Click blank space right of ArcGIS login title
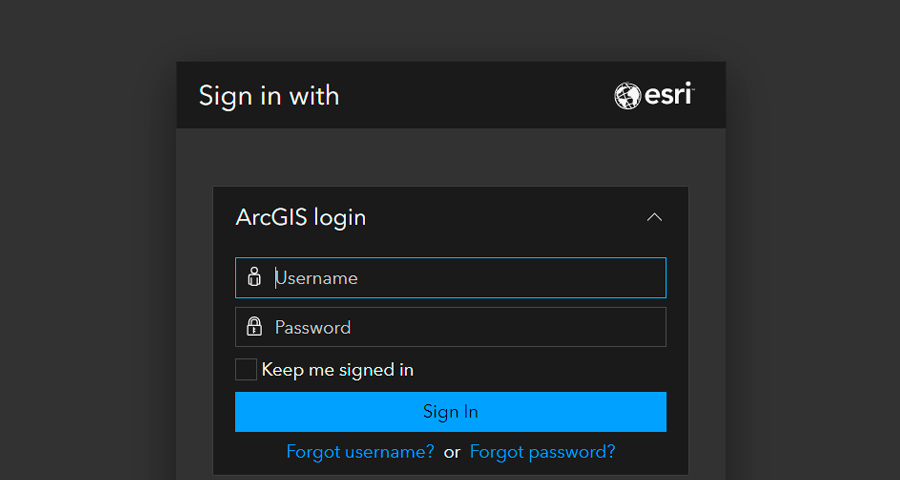Image resolution: width=900 pixels, height=480 pixels. (x=505, y=218)
